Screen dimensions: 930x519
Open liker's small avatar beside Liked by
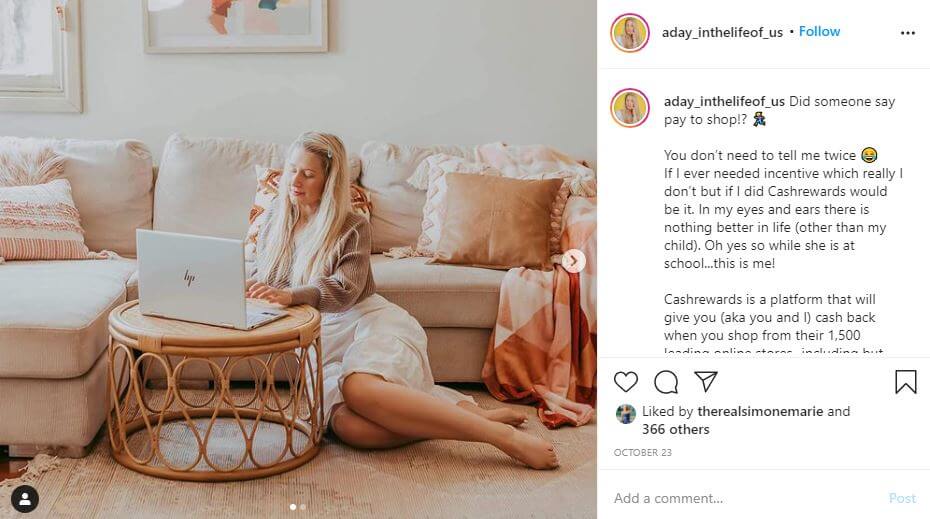point(626,413)
